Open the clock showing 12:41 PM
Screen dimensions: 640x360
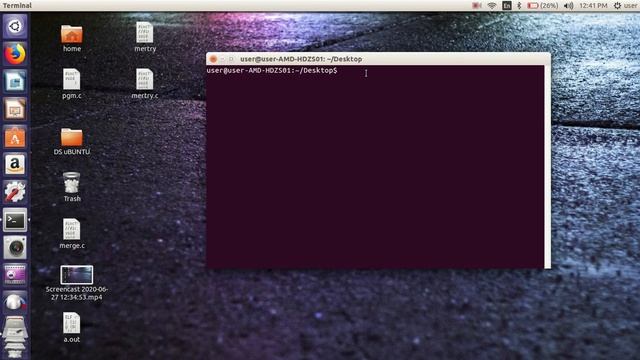[593, 6]
